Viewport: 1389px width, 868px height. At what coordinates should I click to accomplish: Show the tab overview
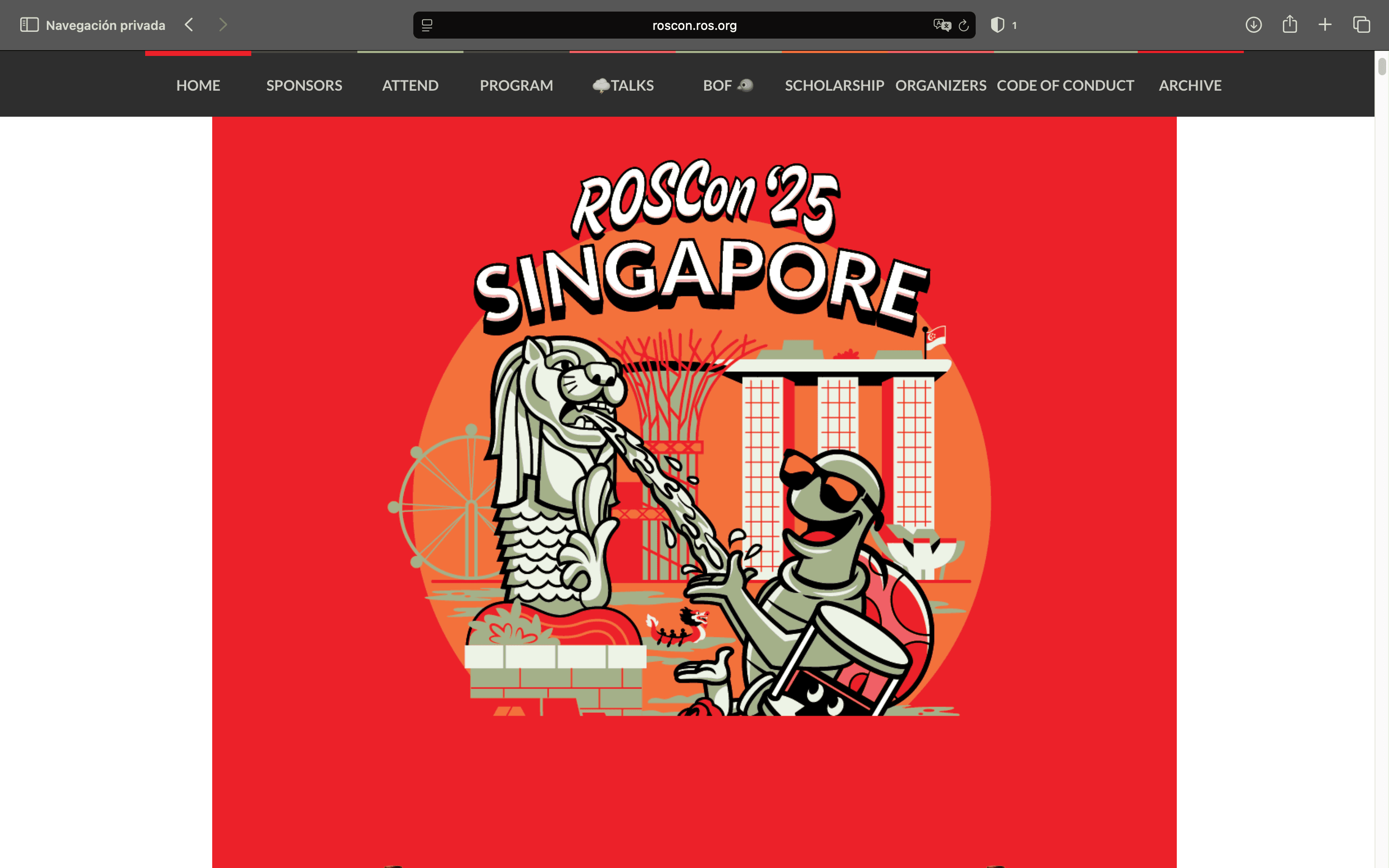coord(1362,25)
